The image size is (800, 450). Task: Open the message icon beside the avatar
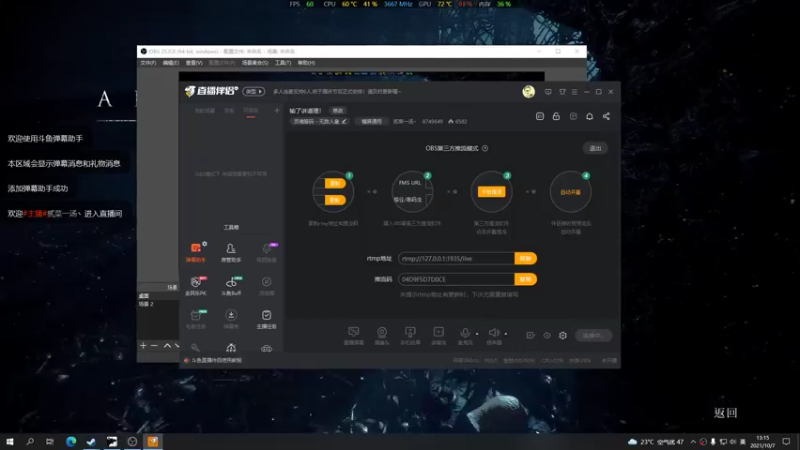pos(548,92)
